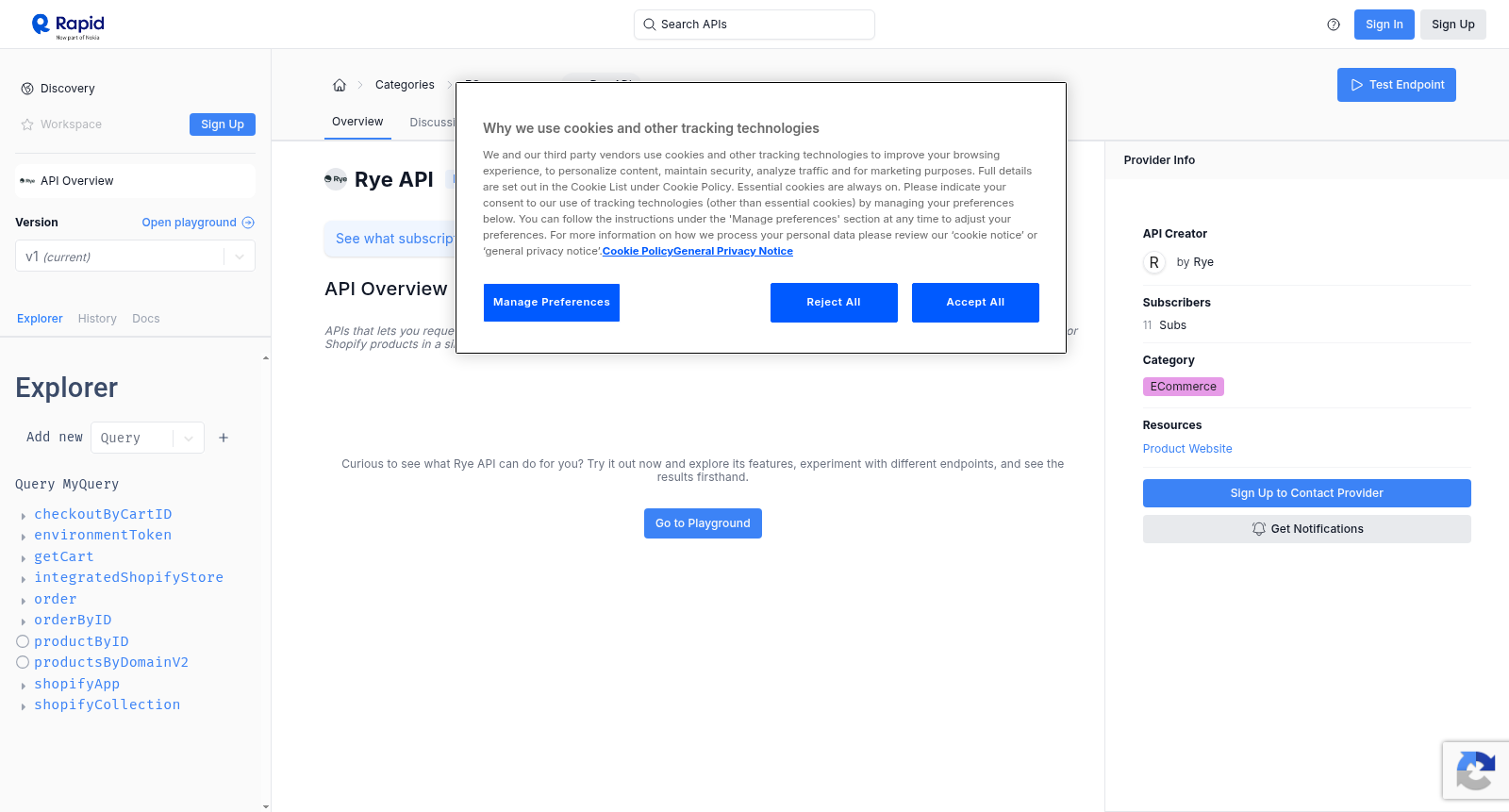Click the Search APIs input field

tap(754, 25)
